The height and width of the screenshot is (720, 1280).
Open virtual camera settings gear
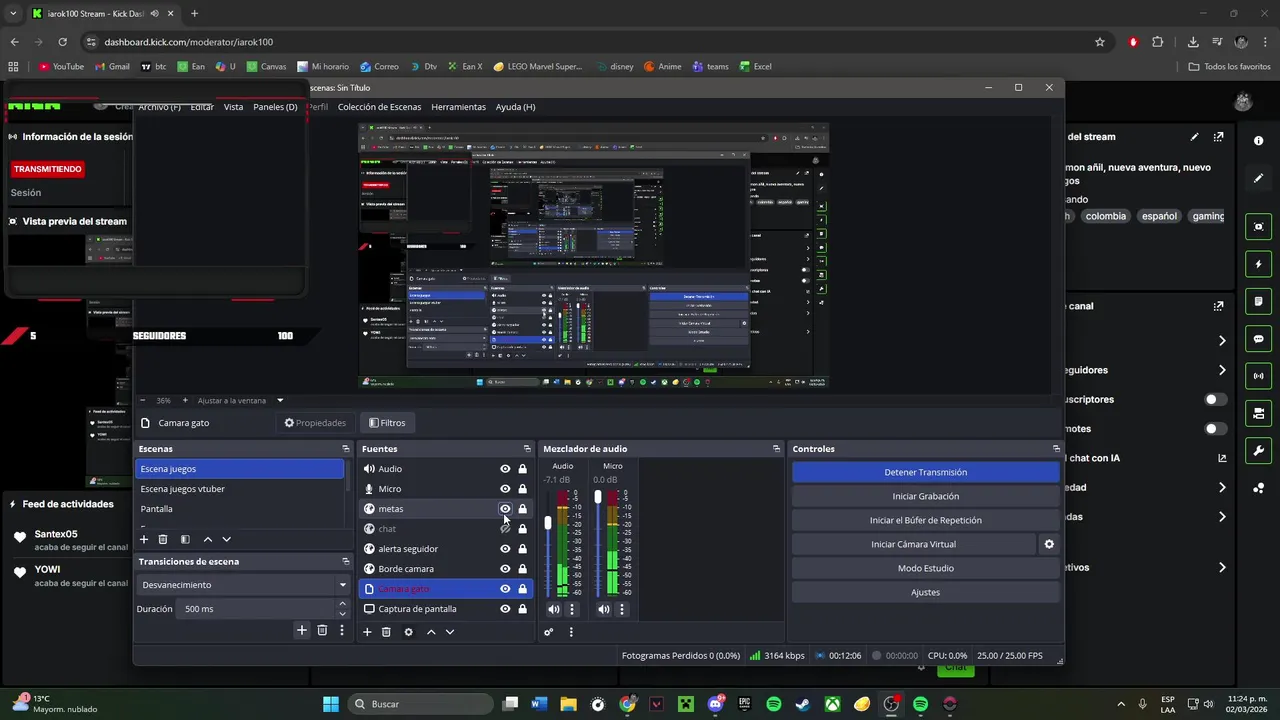coord(1049,544)
